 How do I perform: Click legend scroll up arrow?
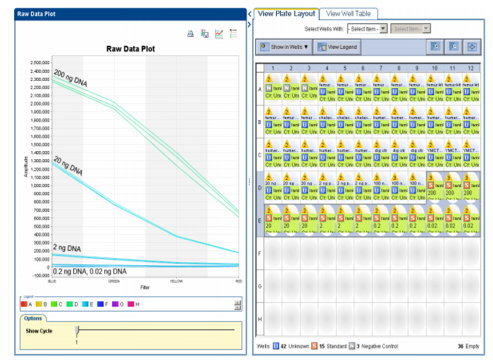[238, 303]
